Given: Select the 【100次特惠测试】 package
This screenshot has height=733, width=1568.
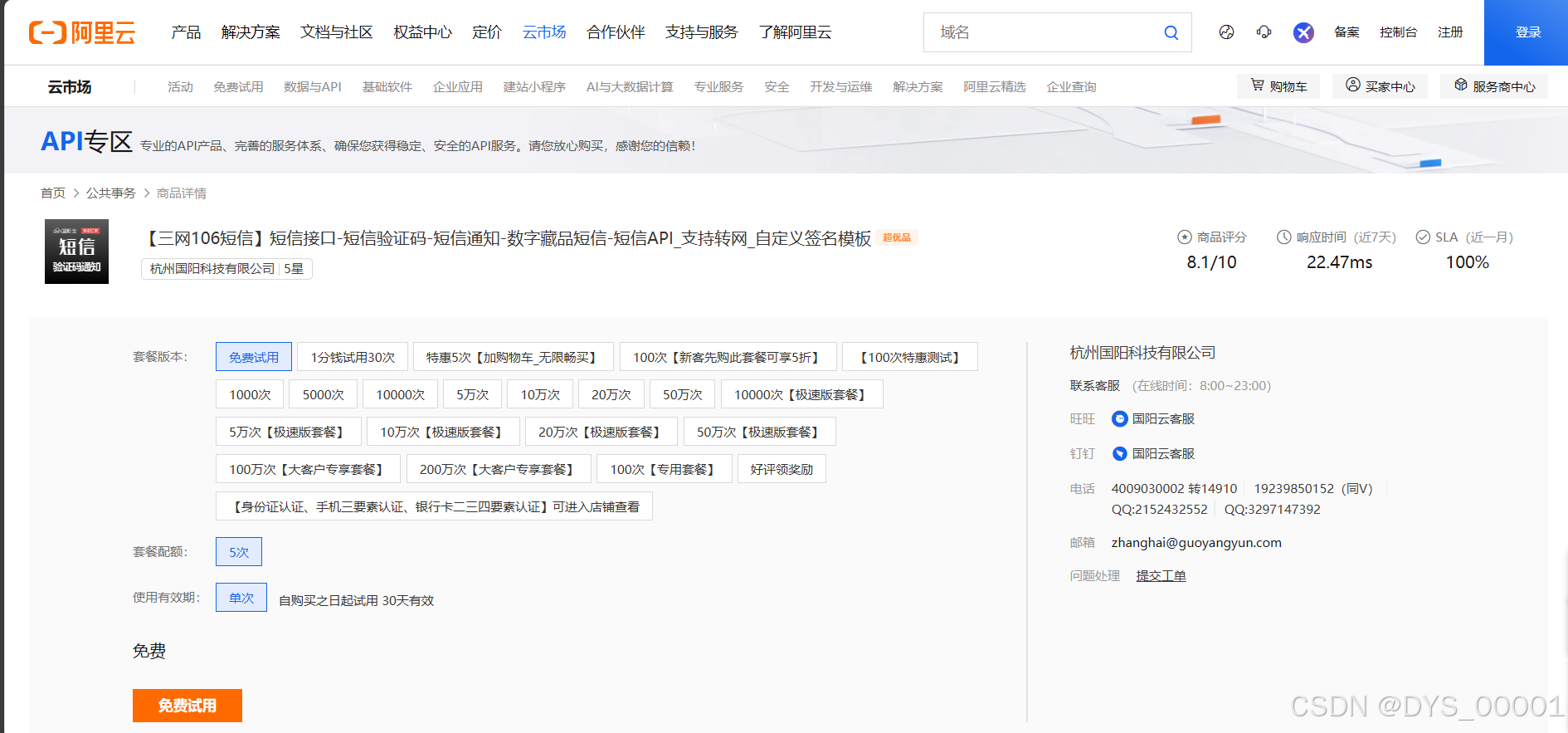Looking at the screenshot, I should tap(909, 357).
